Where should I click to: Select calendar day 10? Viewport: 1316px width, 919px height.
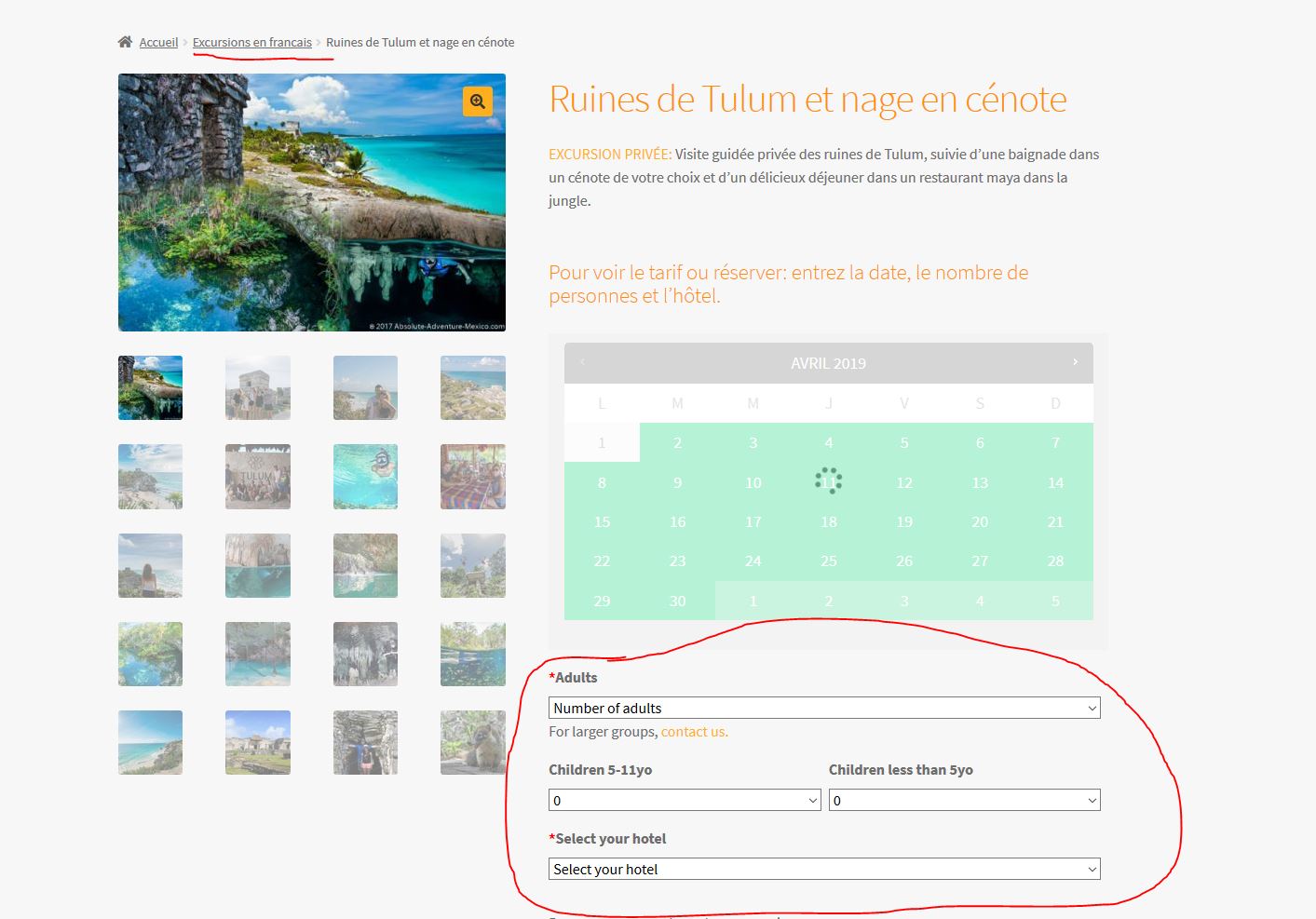pos(753,482)
